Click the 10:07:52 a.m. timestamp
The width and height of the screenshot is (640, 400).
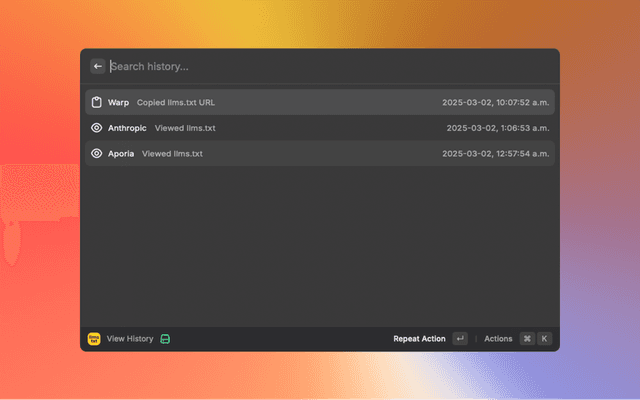[496, 102]
